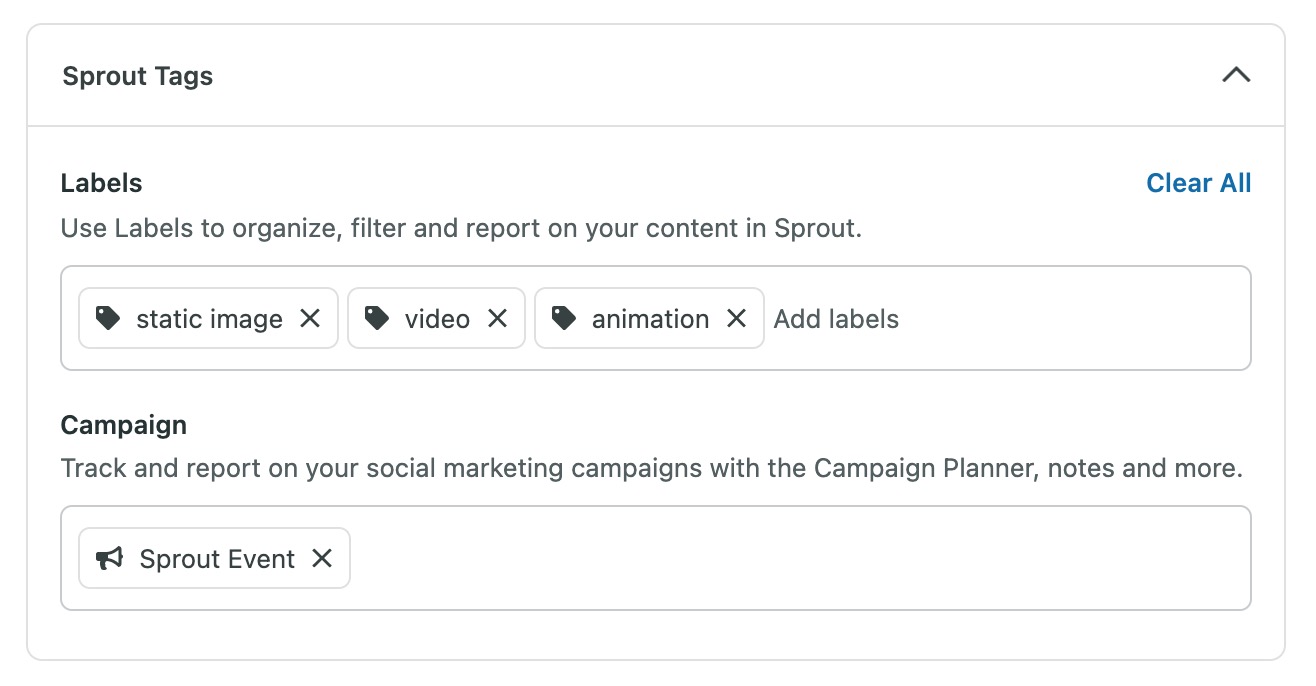Click the Sprout Tags header title
Screen dimensions: 1316x686
click(x=138, y=77)
